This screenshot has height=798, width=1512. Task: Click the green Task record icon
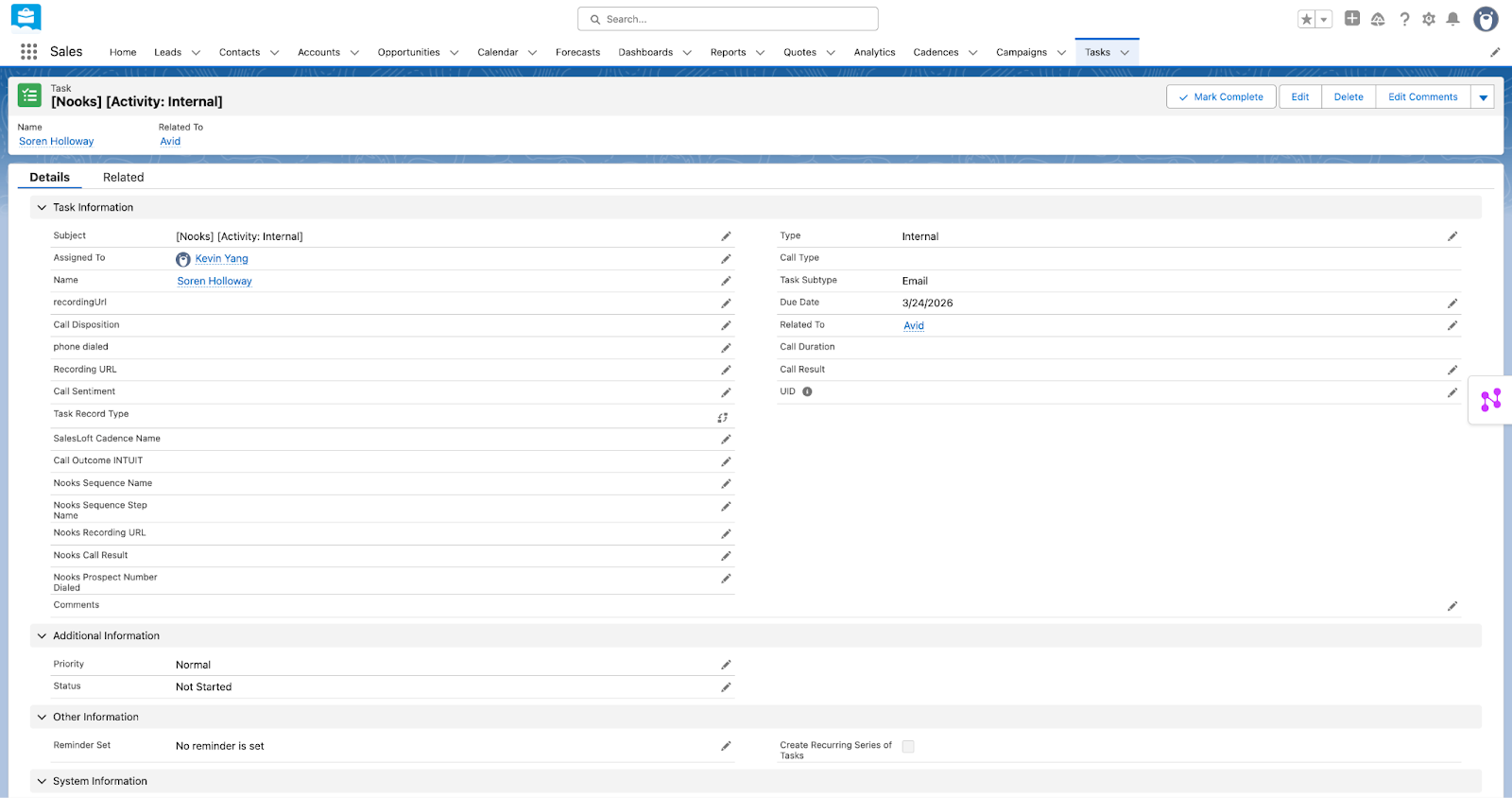[x=29, y=95]
